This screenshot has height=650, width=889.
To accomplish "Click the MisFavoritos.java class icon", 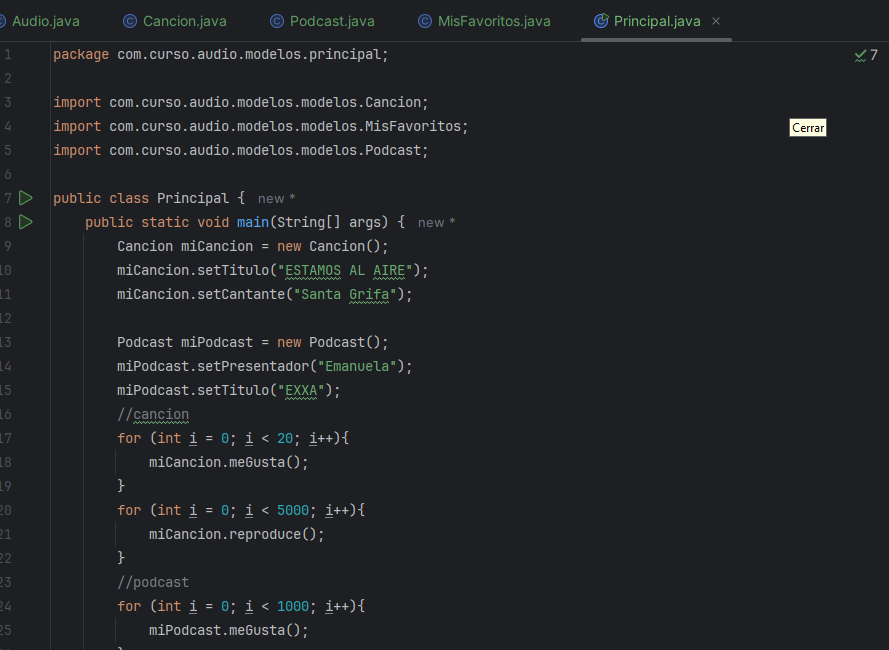I will pos(425,22).
